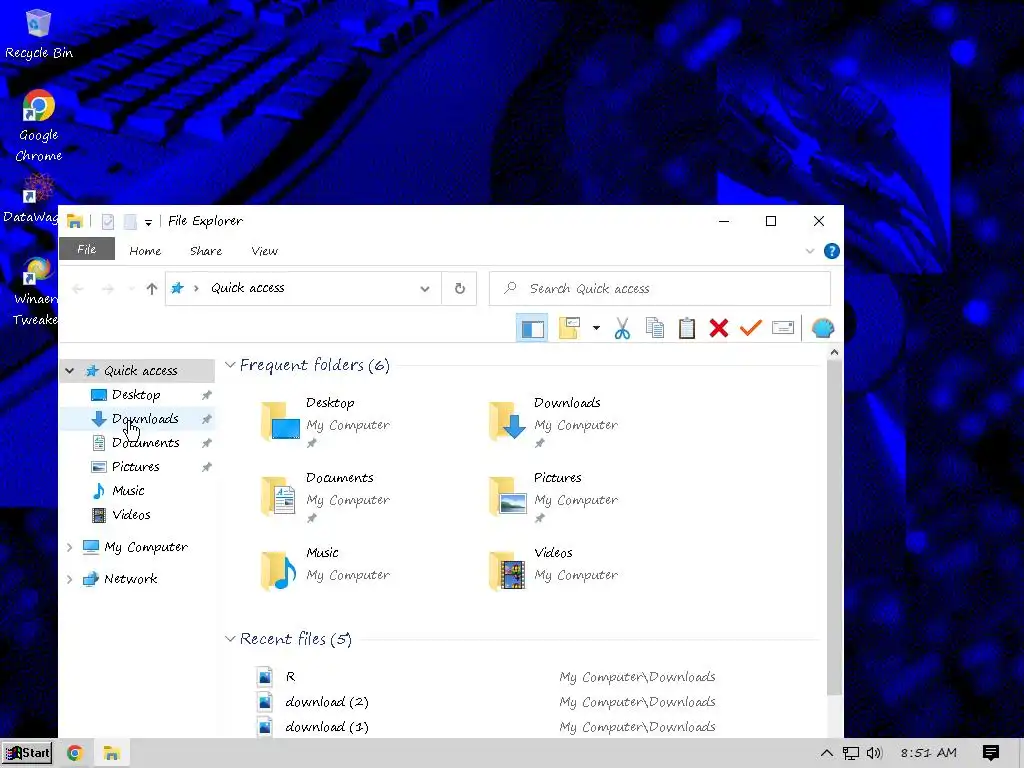Open the dropdown arrow beside the folder icon
Screen dimensions: 1024x768
click(596, 328)
